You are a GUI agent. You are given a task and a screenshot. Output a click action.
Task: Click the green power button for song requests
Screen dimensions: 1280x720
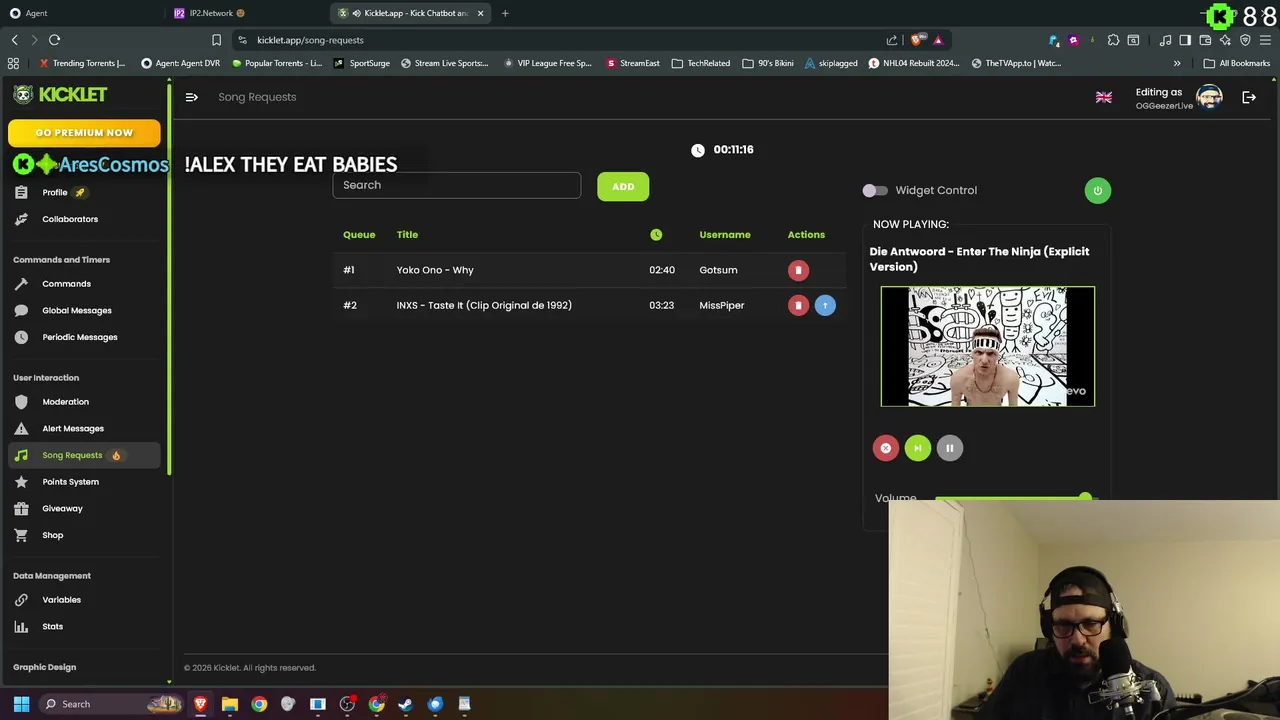1097,190
